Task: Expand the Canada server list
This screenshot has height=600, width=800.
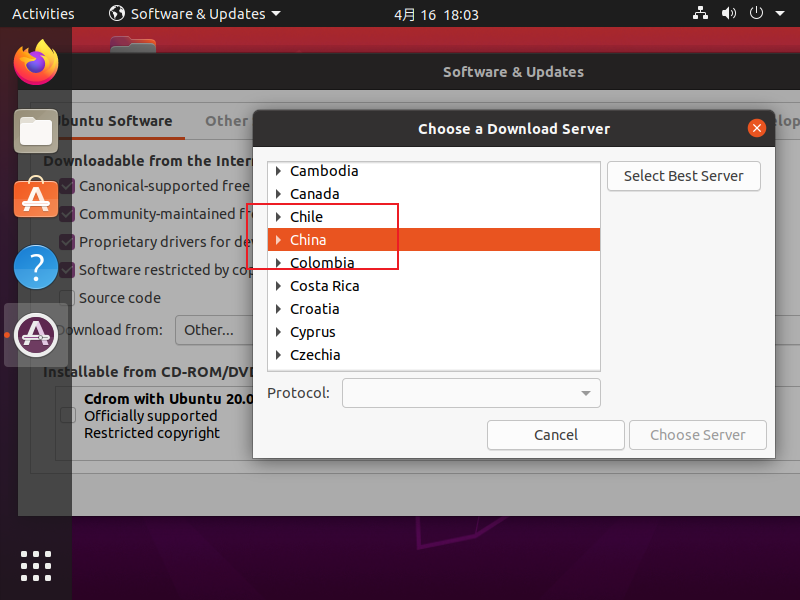Action: pyautogui.click(x=278, y=194)
